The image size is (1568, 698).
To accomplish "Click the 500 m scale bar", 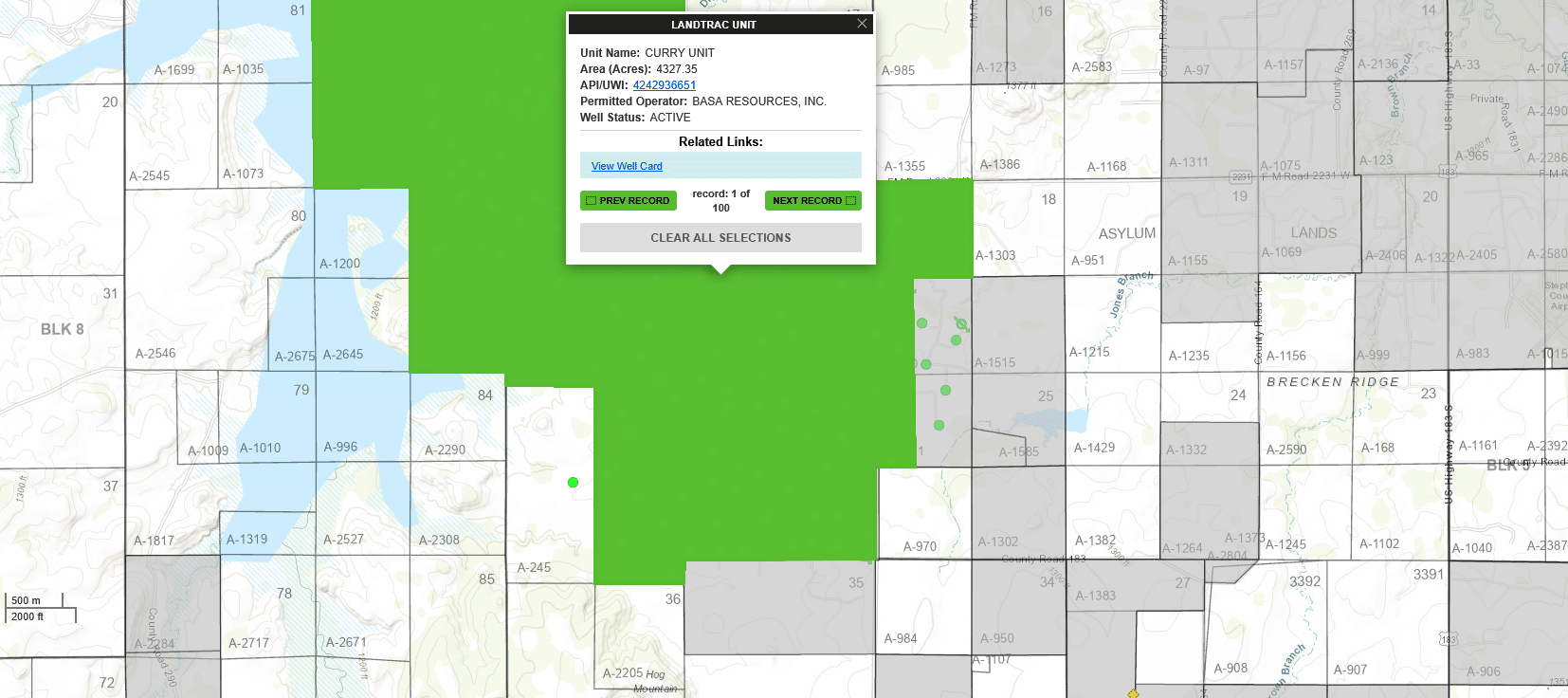I will 36,600.
